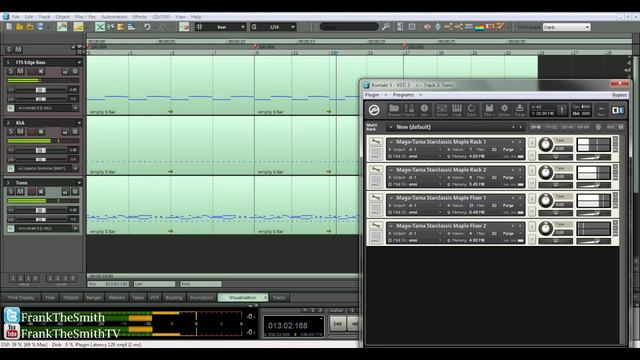Click settings icon on Toms track

[75, 191]
